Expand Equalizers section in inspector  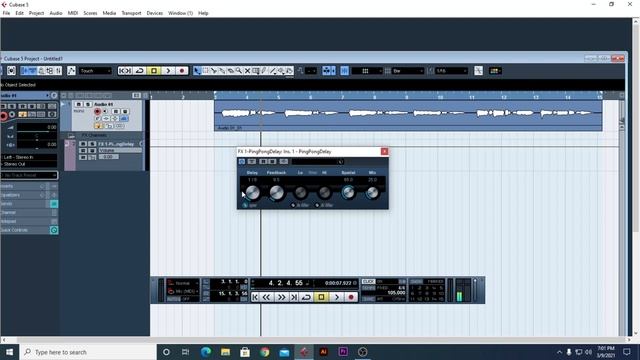pyautogui.click(x=29, y=195)
